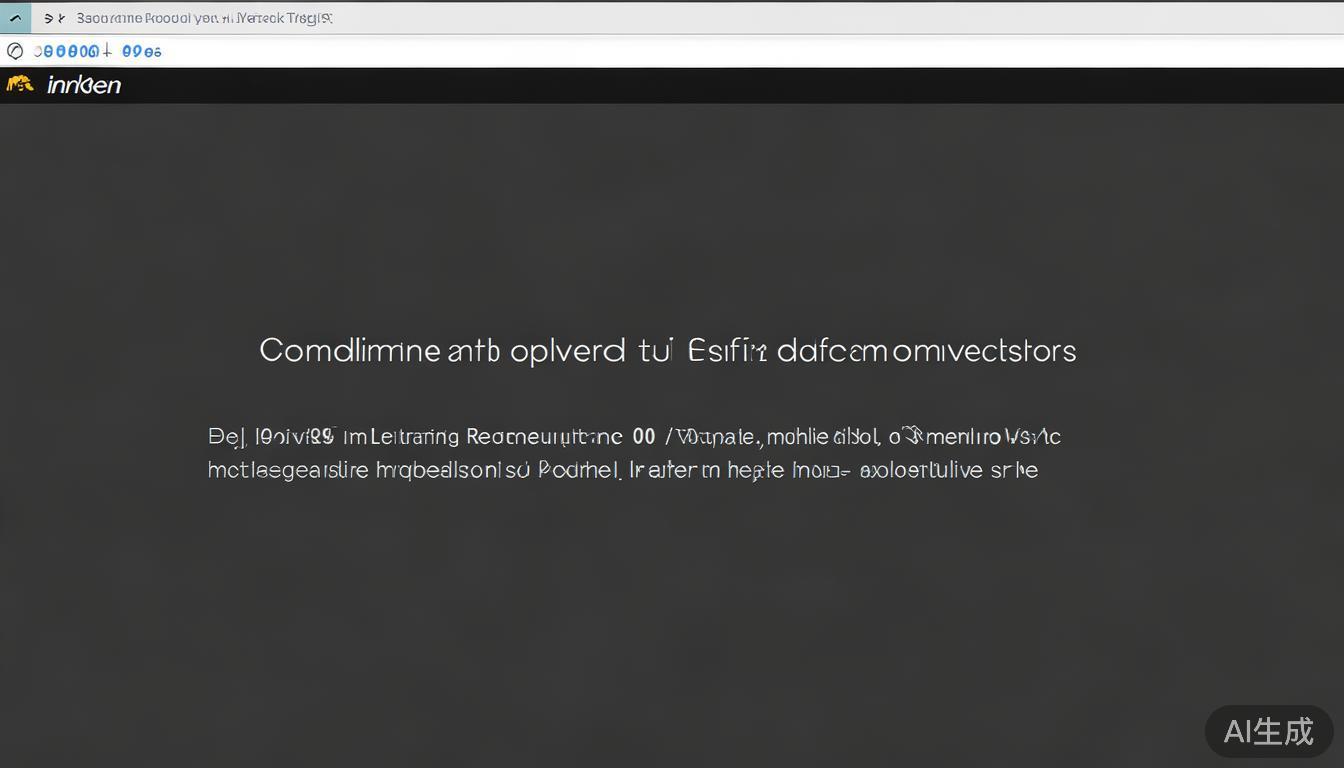
Task: Click the small glyph icon before "menliro"
Action: [911, 435]
